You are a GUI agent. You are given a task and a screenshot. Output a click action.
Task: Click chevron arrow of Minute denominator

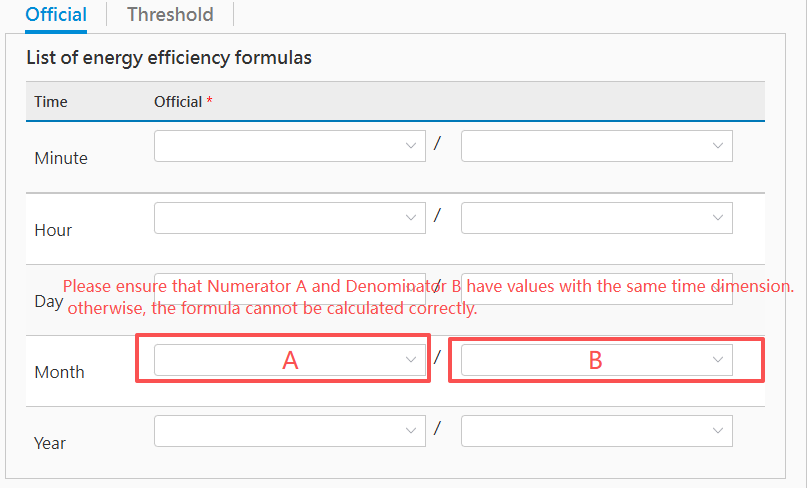coord(718,146)
